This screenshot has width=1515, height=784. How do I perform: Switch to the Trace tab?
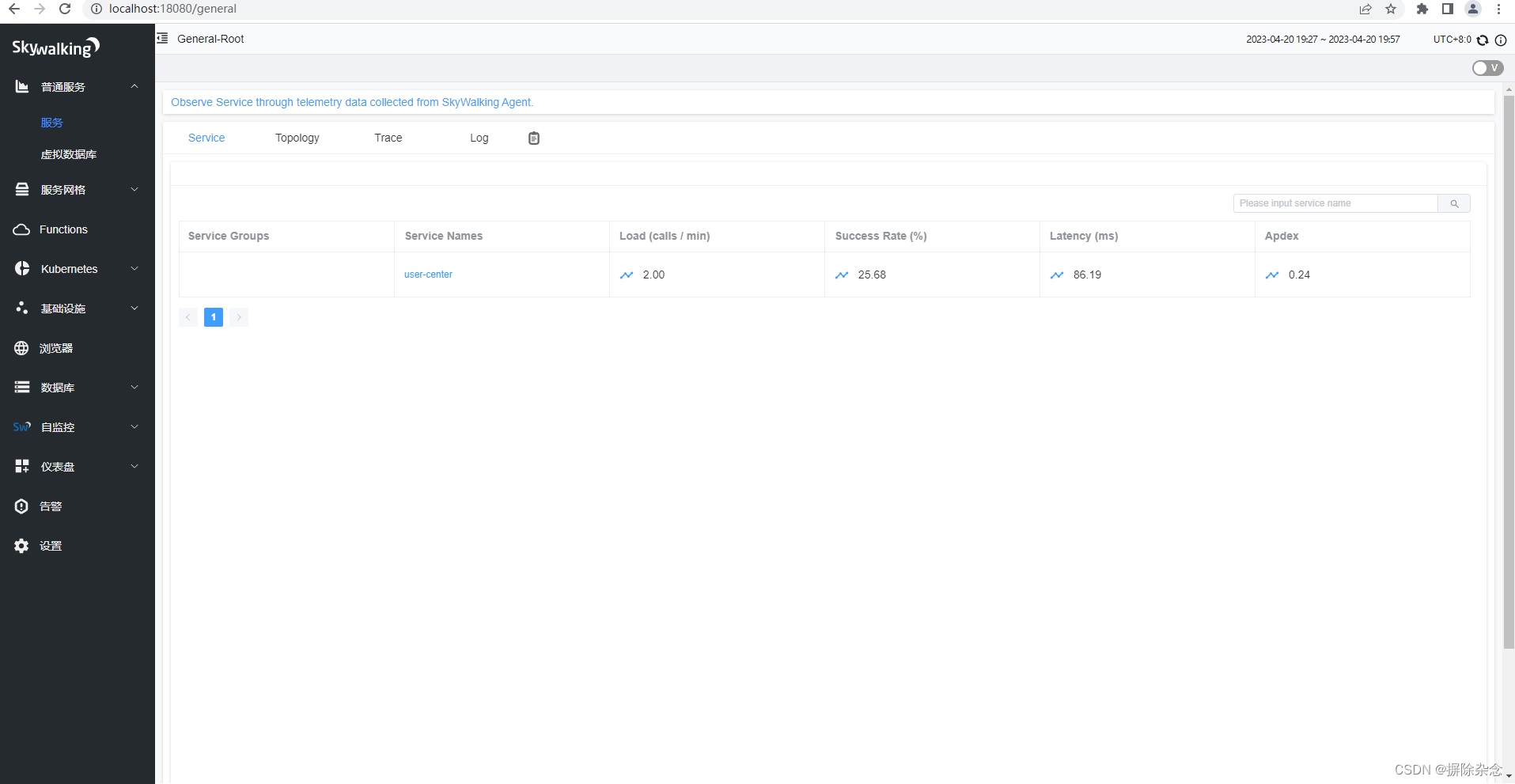[388, 138]
